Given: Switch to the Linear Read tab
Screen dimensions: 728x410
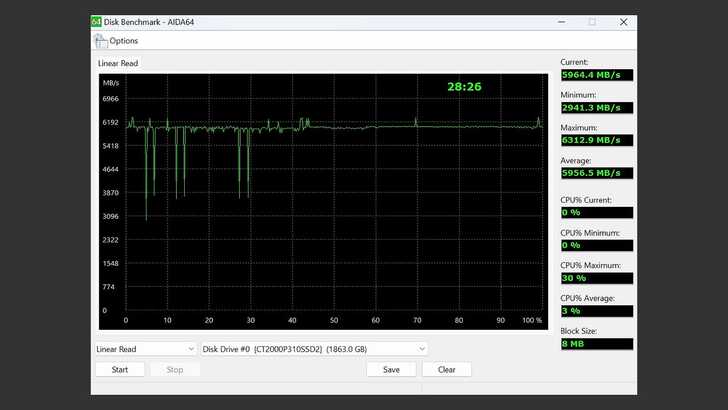Looking at the screenshot, I should 118,63.
